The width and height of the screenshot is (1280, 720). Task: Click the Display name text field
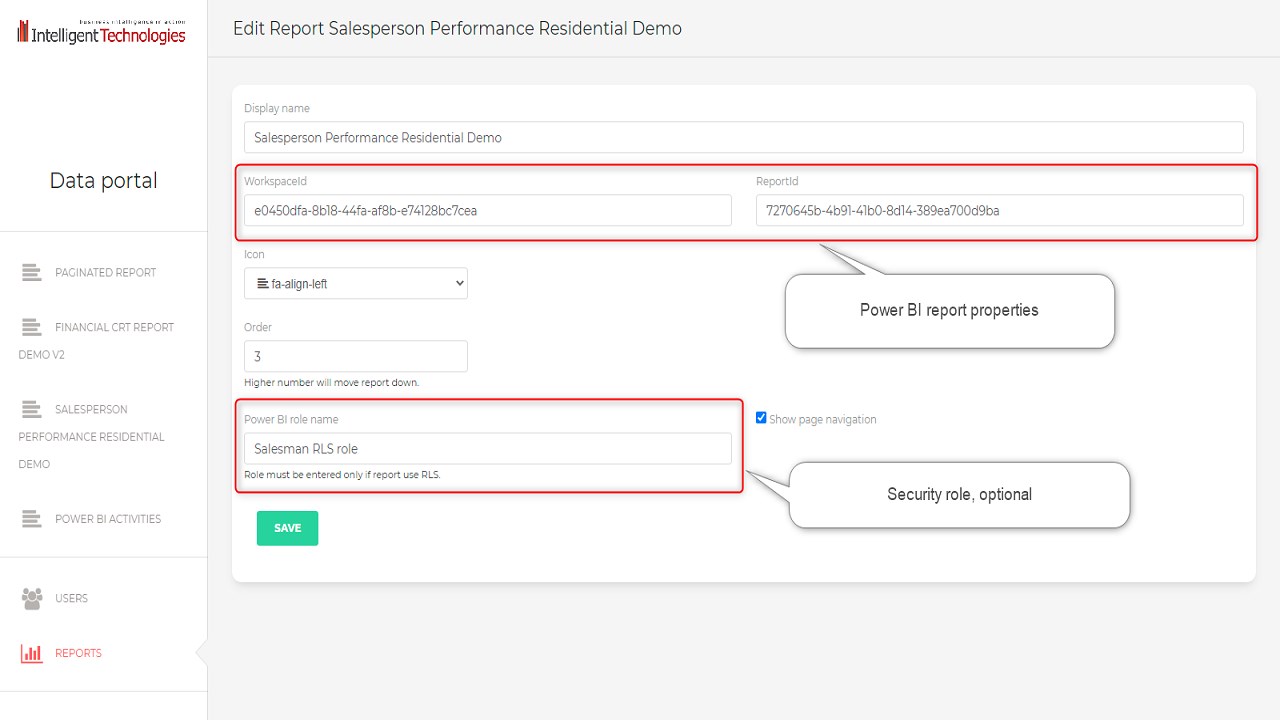click(x=743, y=137)
